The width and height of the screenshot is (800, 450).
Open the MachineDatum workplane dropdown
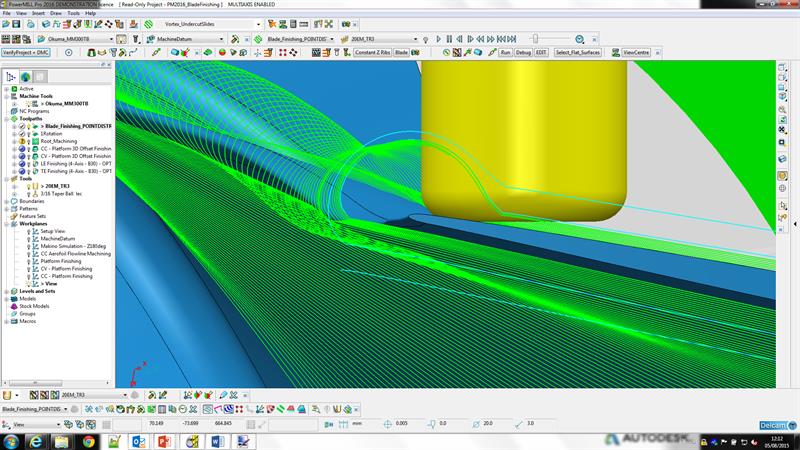(221, 39)
